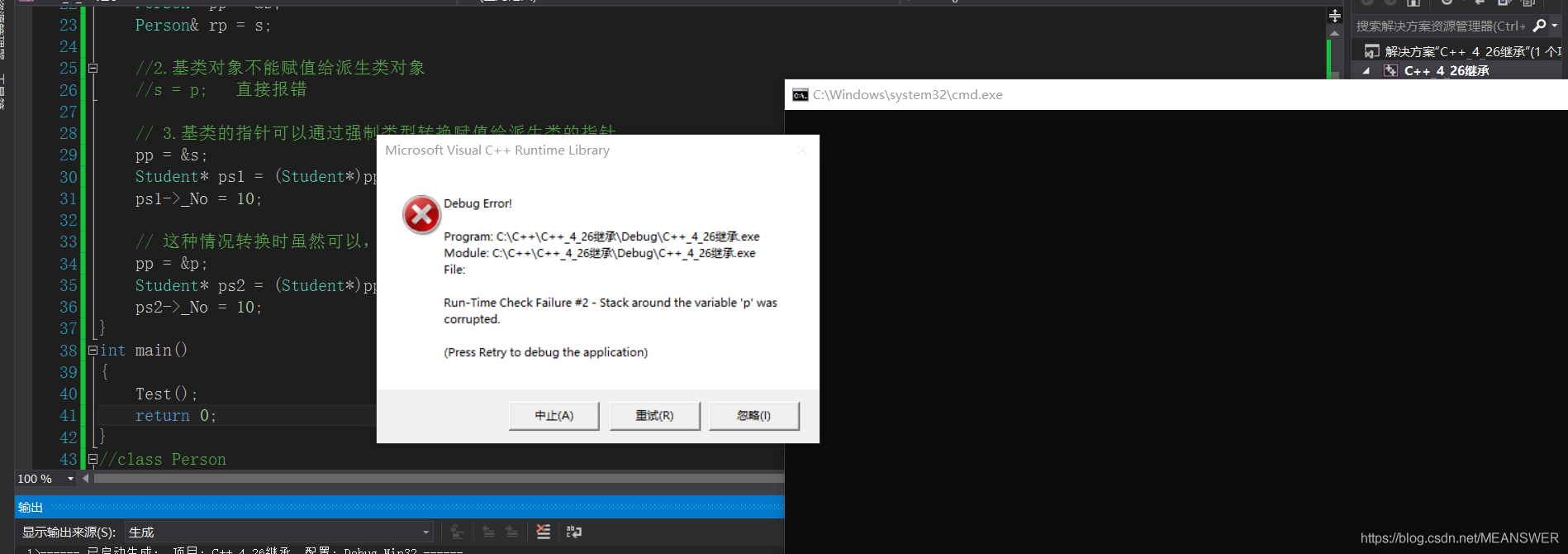This screenshot has width=1568, height=554.
Task: Click the 显示输出来源(S) label
Action: (69, 533)
